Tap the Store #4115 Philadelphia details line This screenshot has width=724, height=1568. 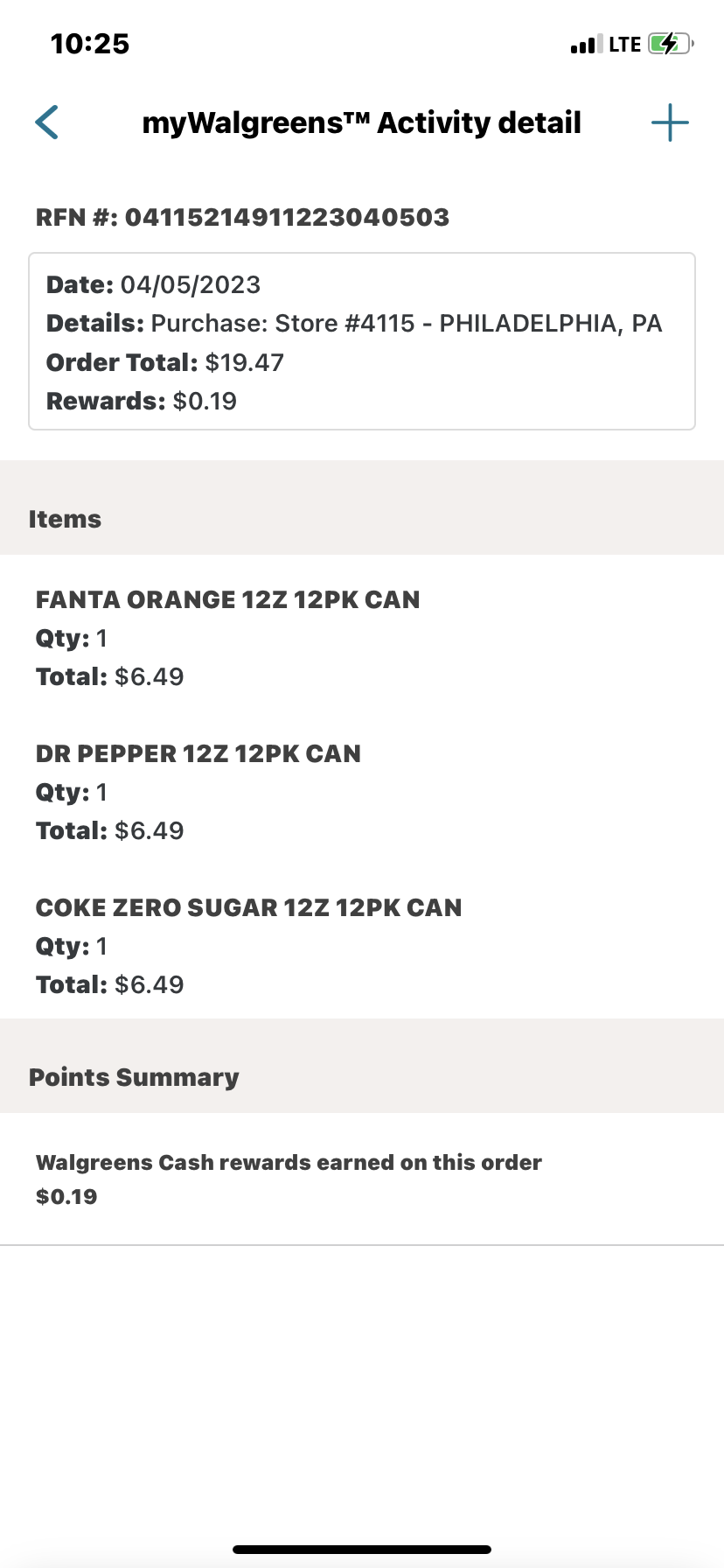354,323
